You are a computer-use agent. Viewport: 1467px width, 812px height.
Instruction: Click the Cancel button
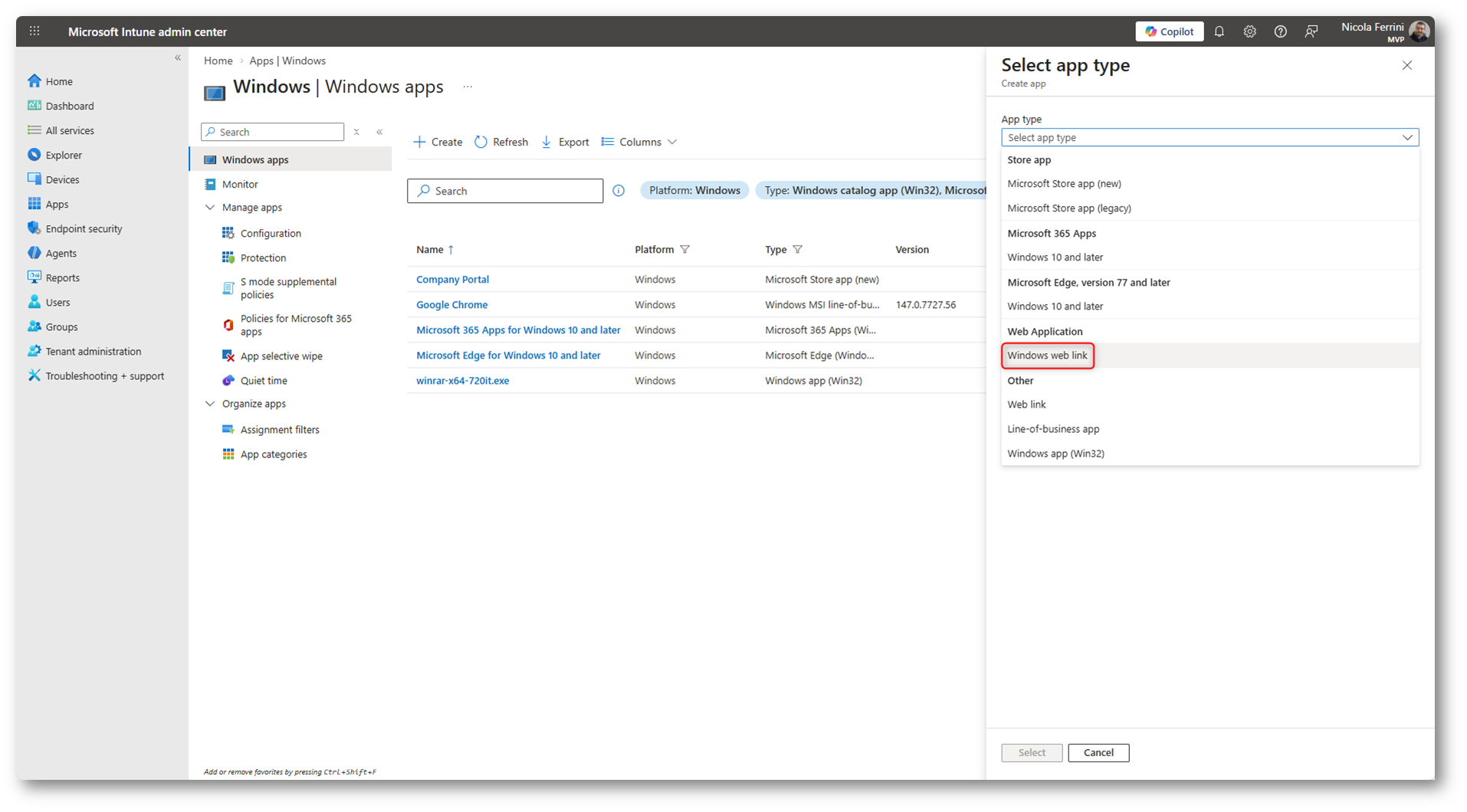pos(1098,753)
